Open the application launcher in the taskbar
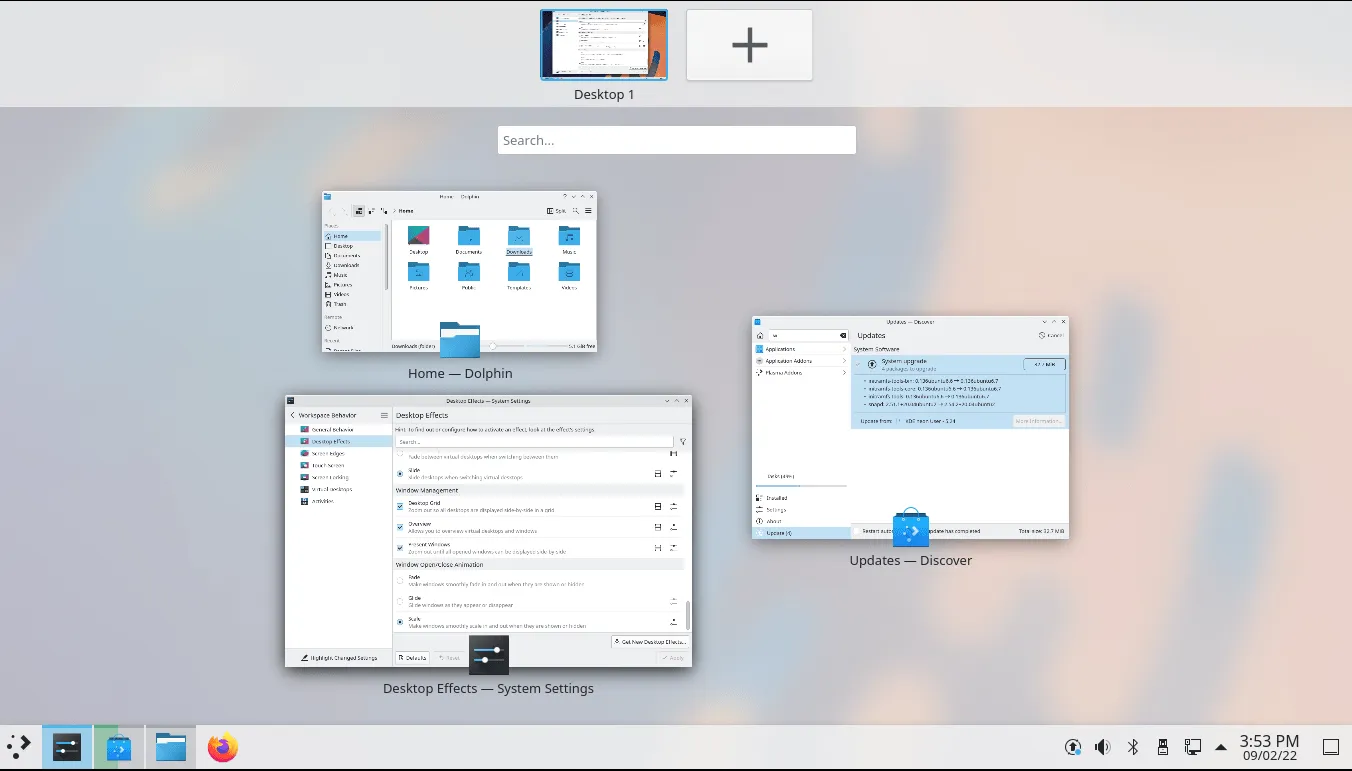The image size is (1352, 771). (19, 746)
